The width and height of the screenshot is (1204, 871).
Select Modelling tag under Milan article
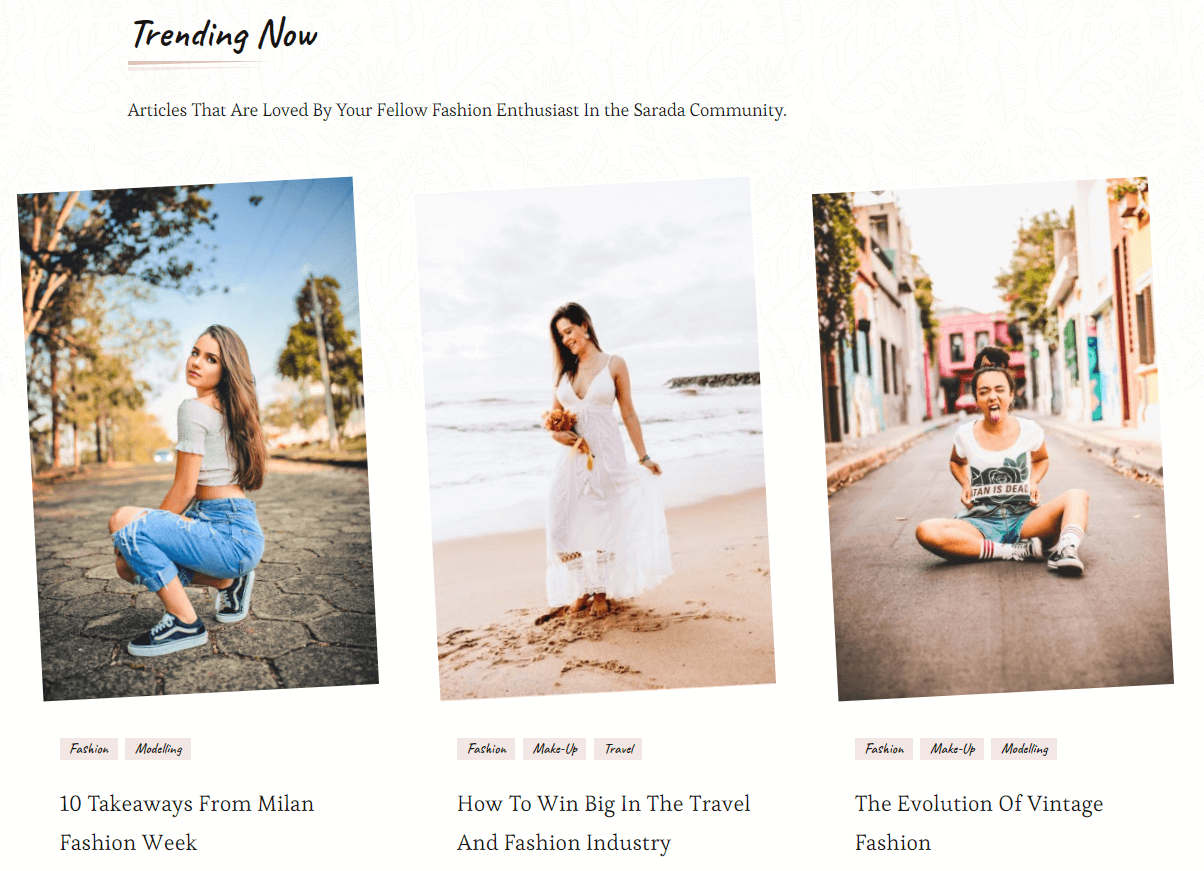[158, 749]
